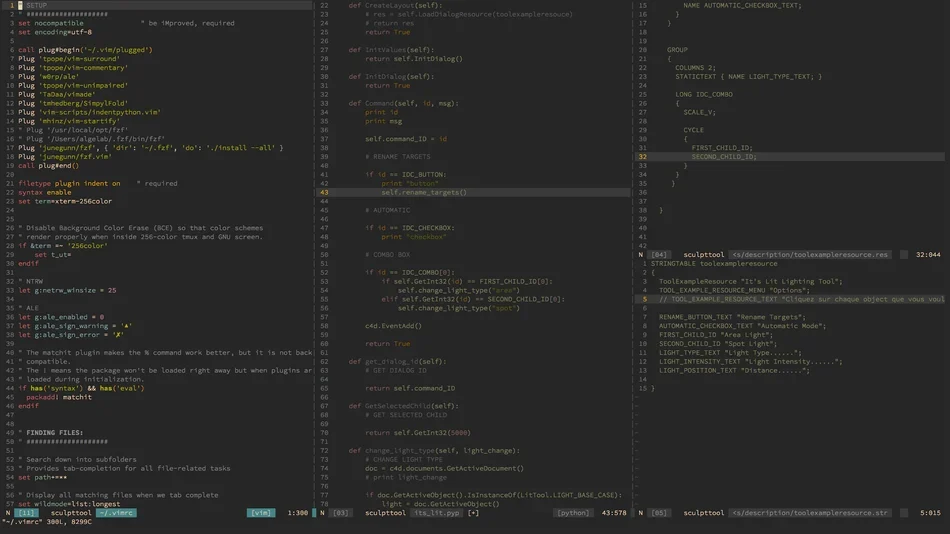Viewport: 950px width, 534px height.
Task: Click the 'def CreateLayout(self):' line
Action: pos(395,5)
